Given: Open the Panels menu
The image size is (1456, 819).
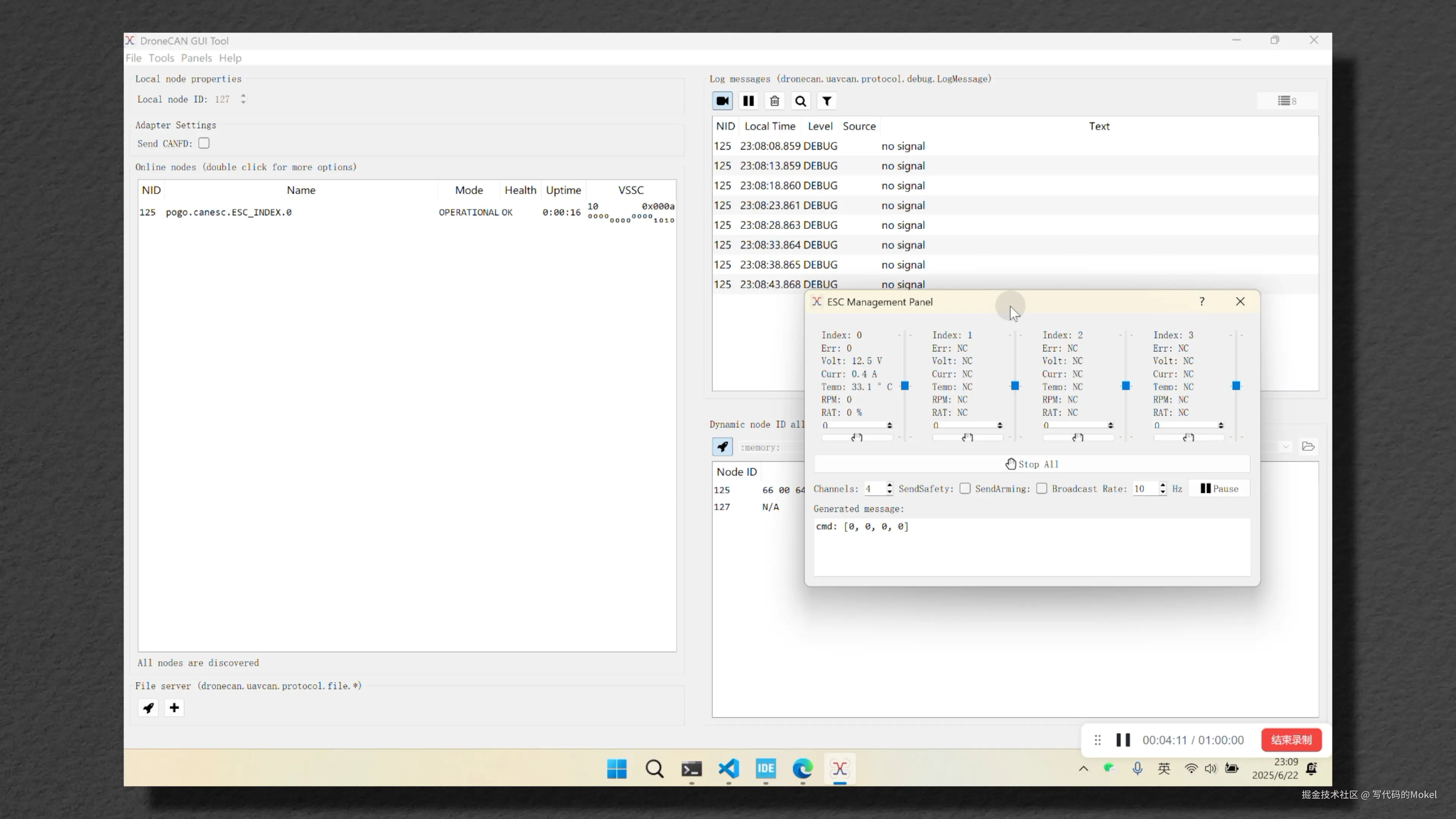Looking at the screenshot, I should pos(196,58).
